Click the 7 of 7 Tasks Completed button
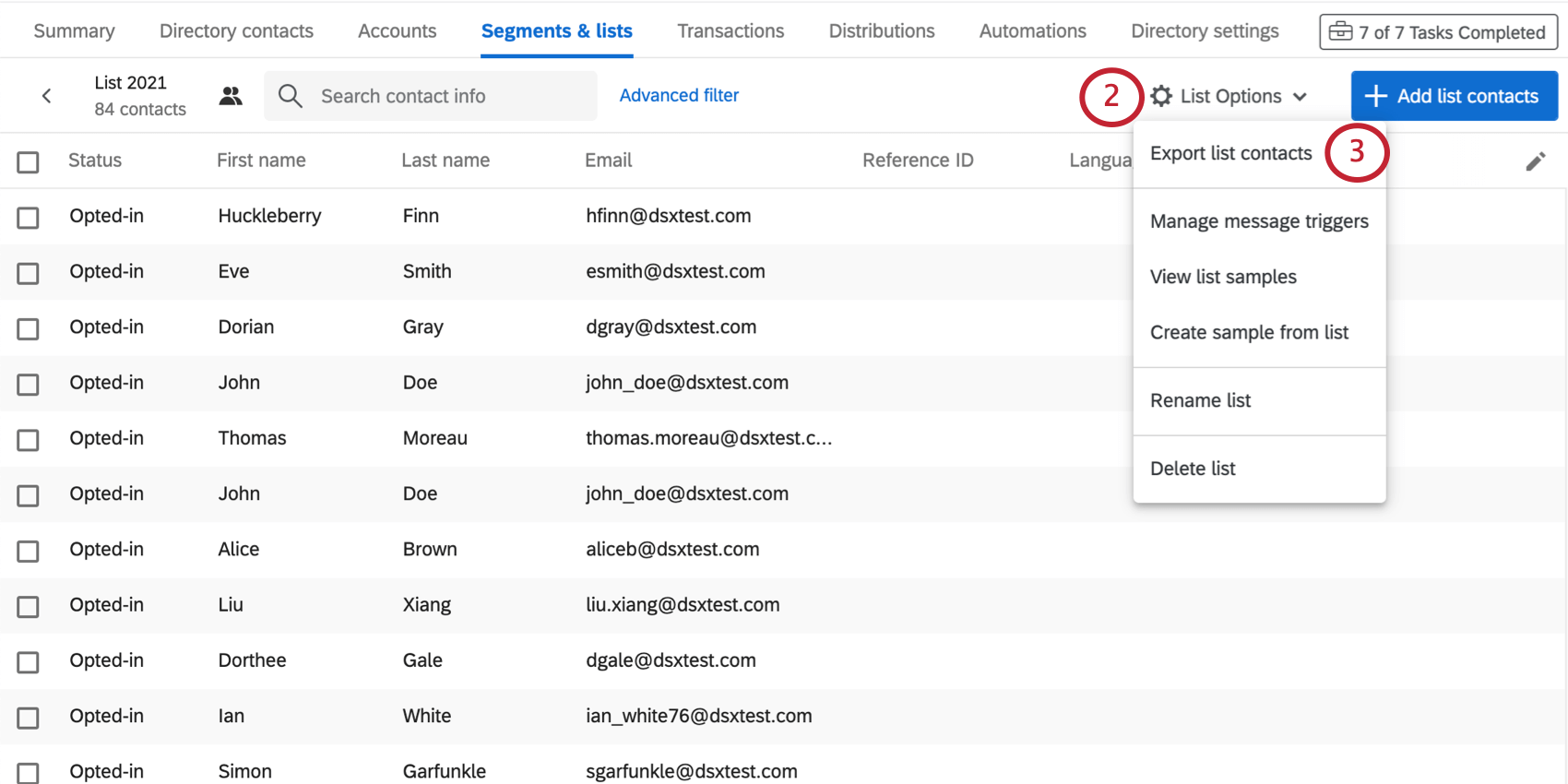1568x784 pixels. click(x=1438, y=32)
